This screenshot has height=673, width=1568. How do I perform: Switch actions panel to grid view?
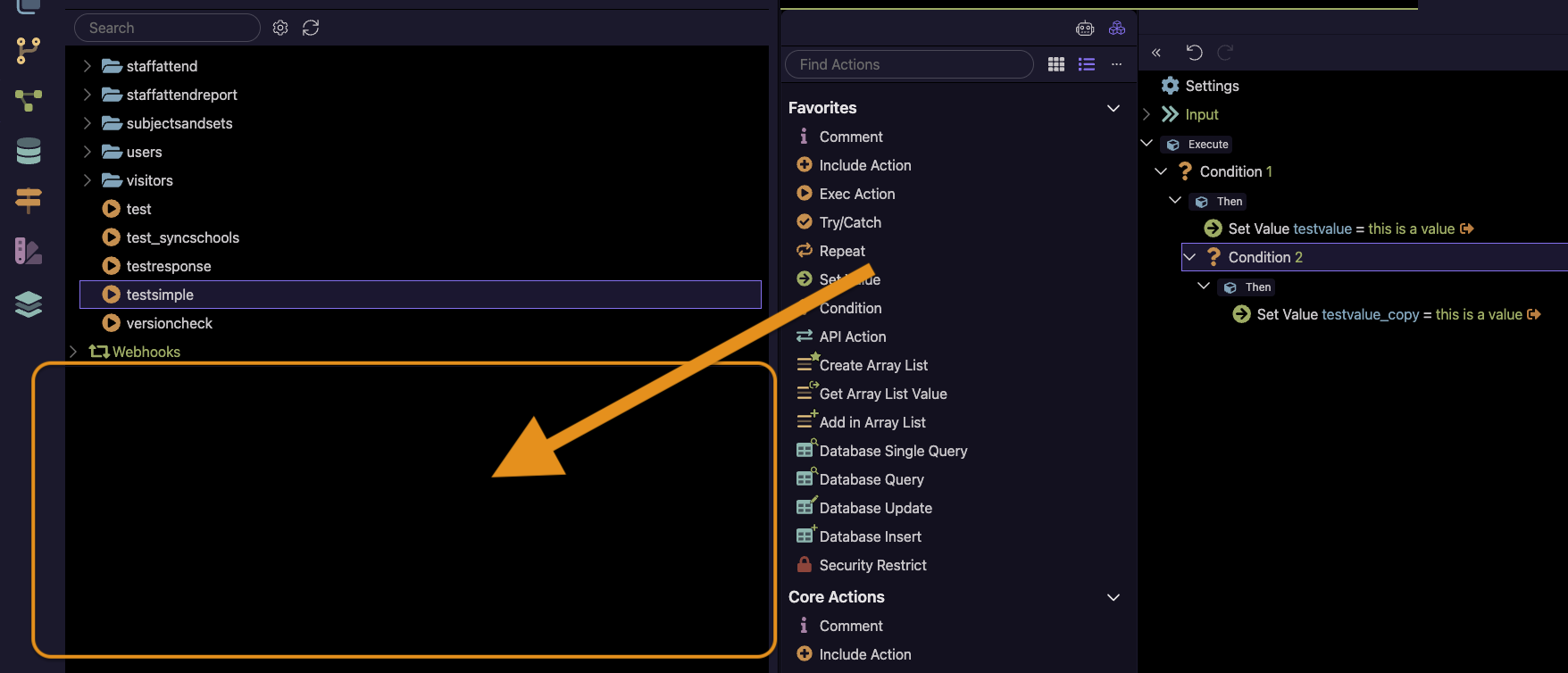pos(1056,64)
